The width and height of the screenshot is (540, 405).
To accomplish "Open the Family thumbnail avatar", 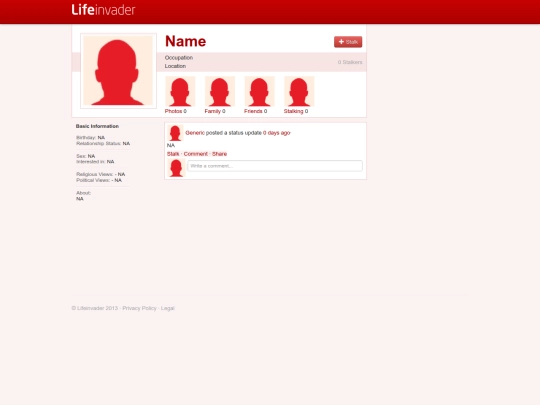I will (220, 91).
